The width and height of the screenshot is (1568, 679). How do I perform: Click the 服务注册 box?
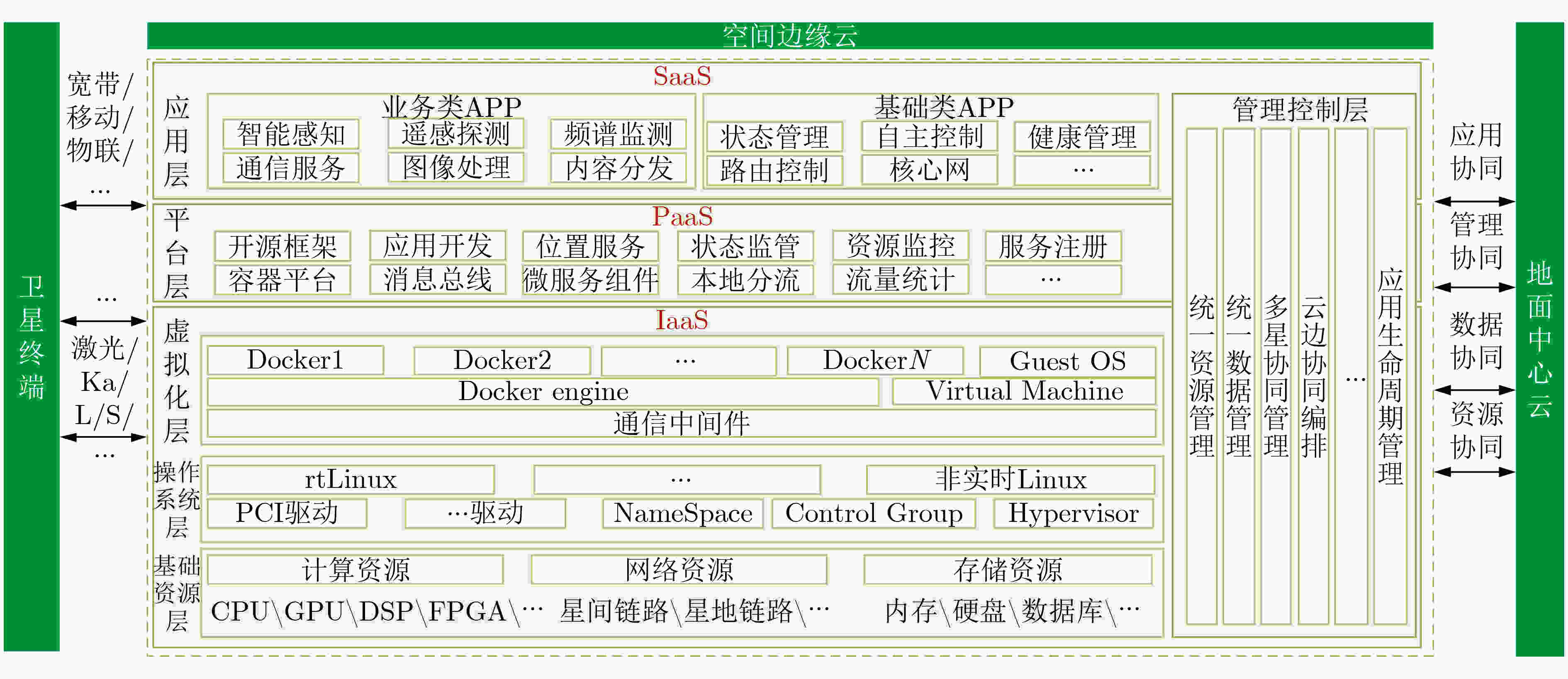click(x=1053, y=246)
